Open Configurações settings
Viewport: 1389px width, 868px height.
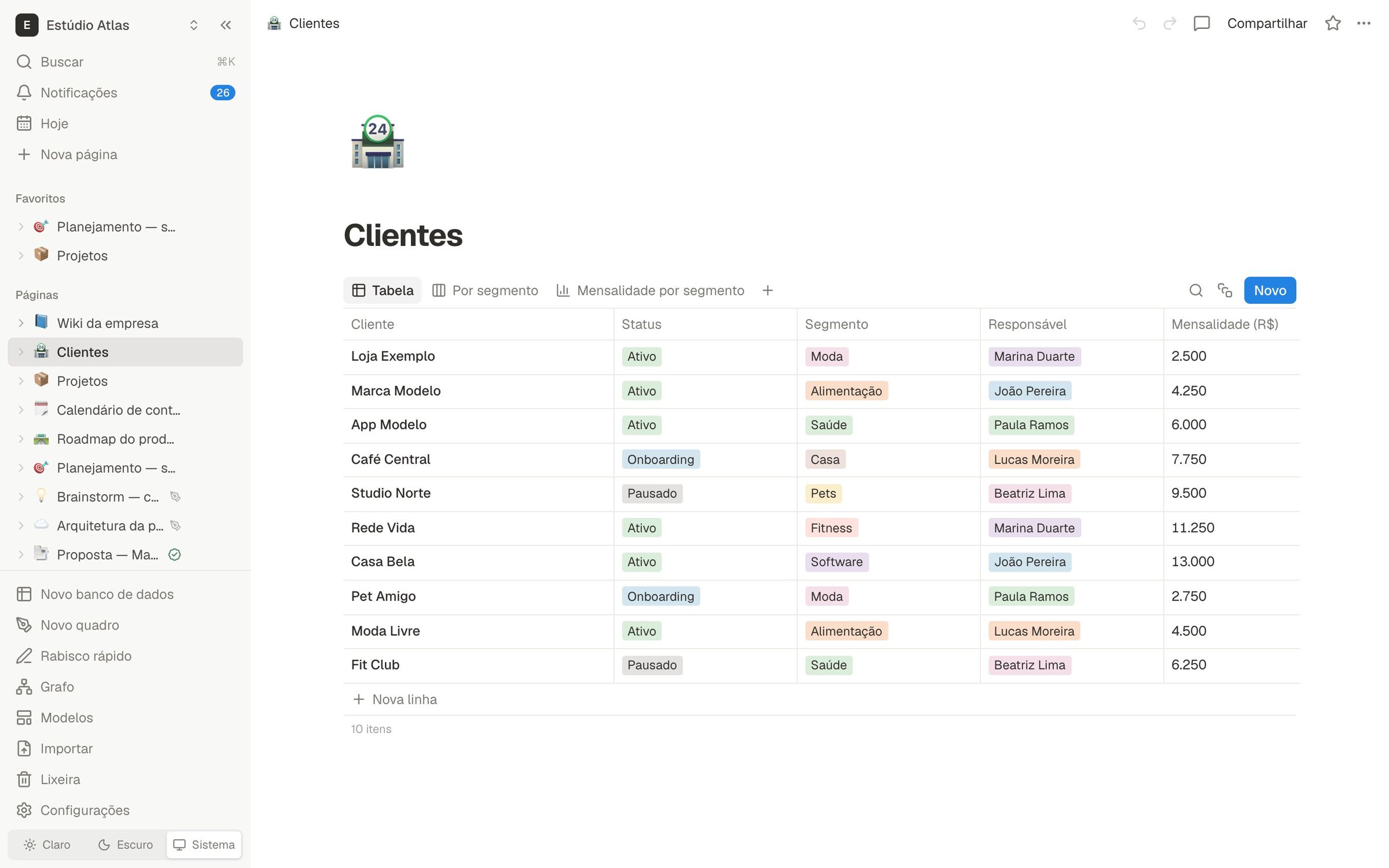tap(125, 810)
